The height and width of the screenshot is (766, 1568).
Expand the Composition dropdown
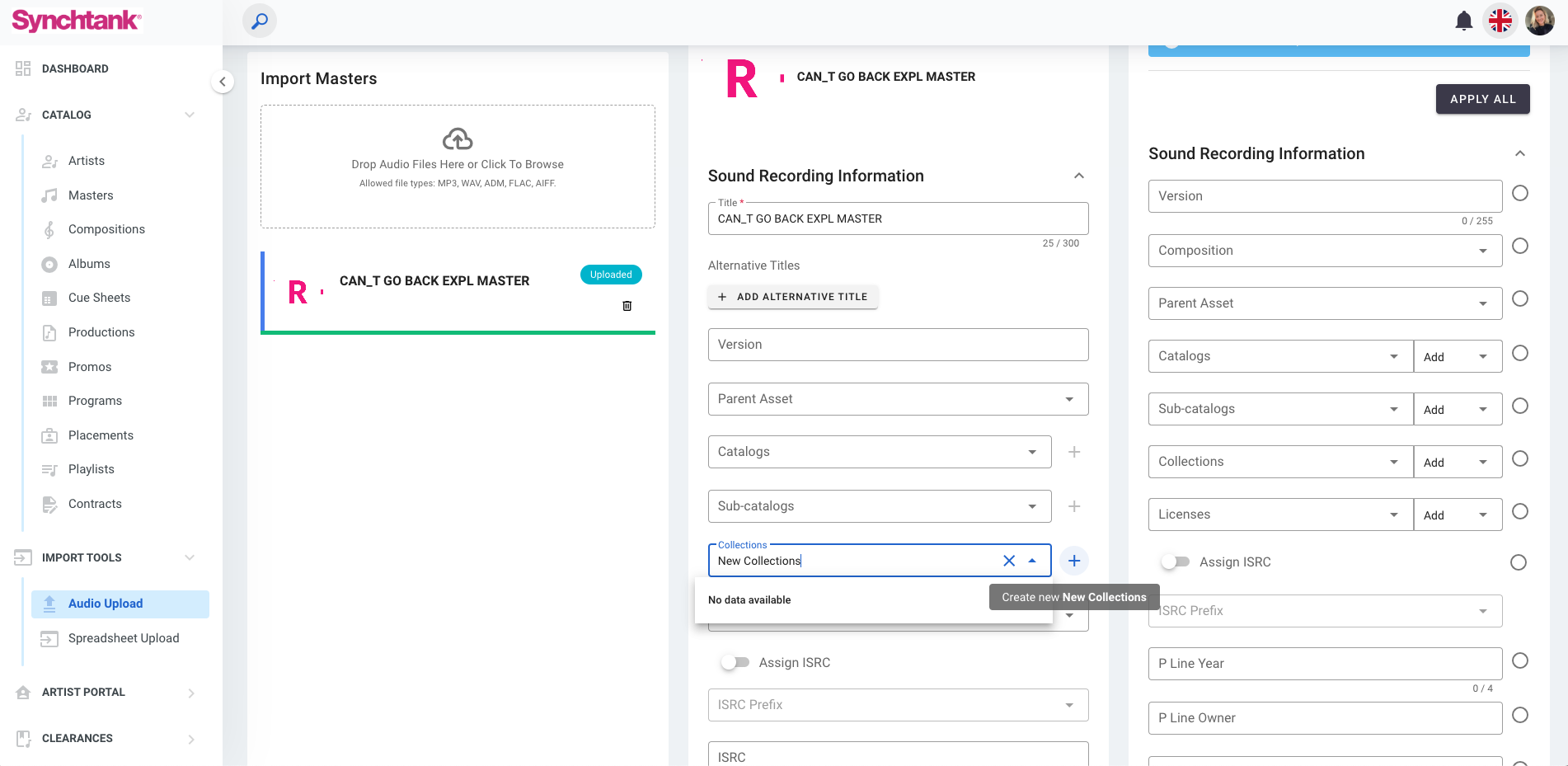pos(1482,251)
